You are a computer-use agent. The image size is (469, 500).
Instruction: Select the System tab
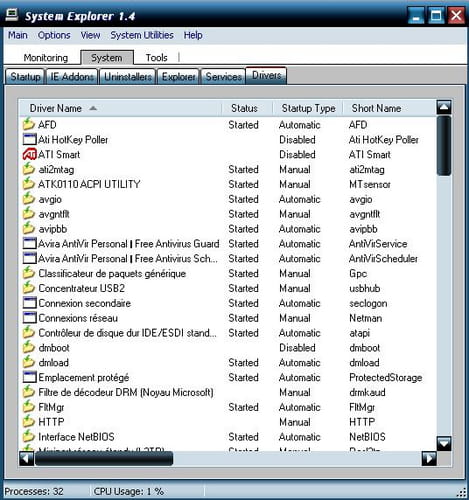[x=107, y=58]
